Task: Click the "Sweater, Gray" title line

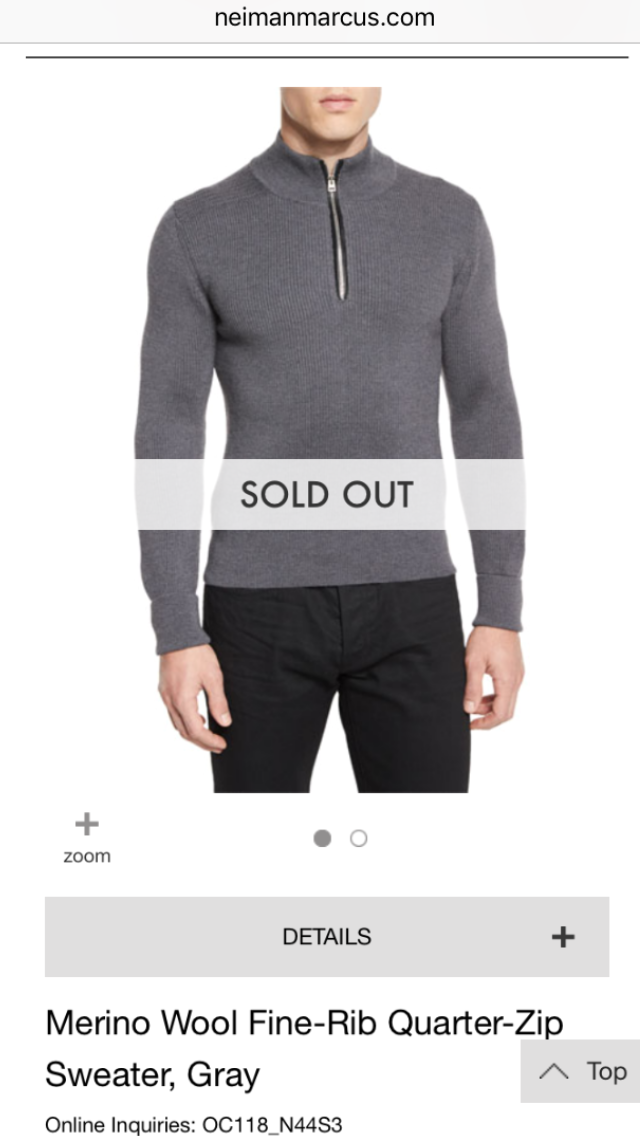Action: click(x=152, y=1074)
